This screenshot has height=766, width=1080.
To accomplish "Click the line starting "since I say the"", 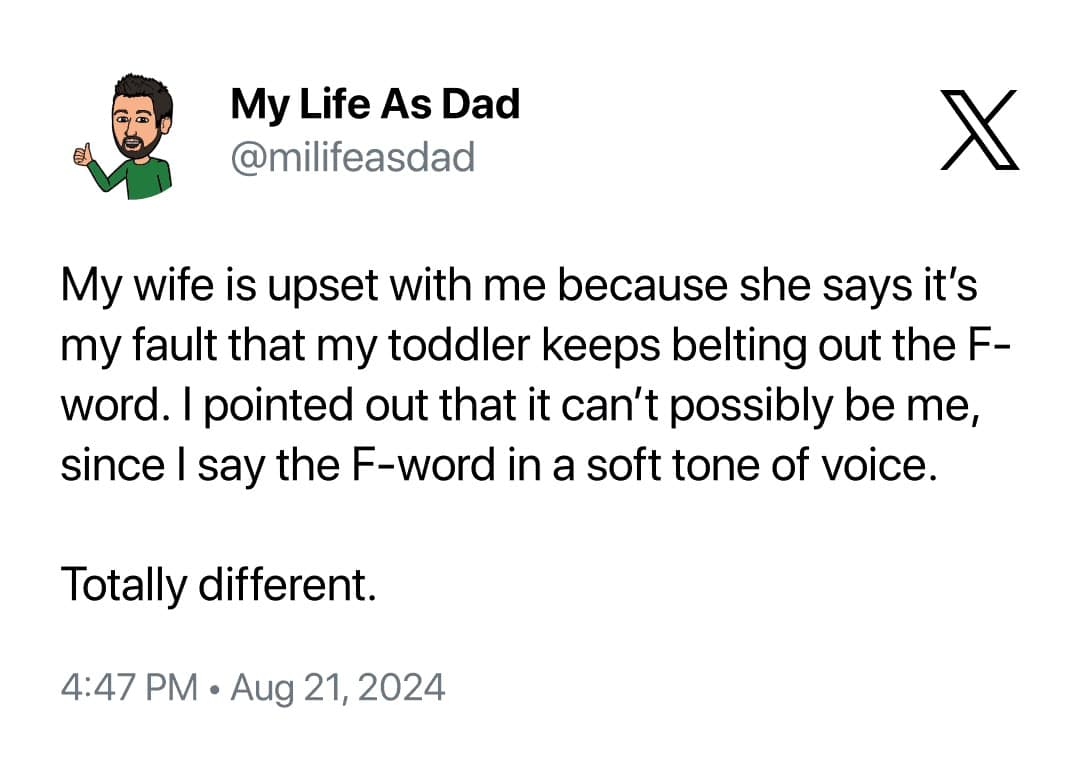I will [x=502, y=466].
